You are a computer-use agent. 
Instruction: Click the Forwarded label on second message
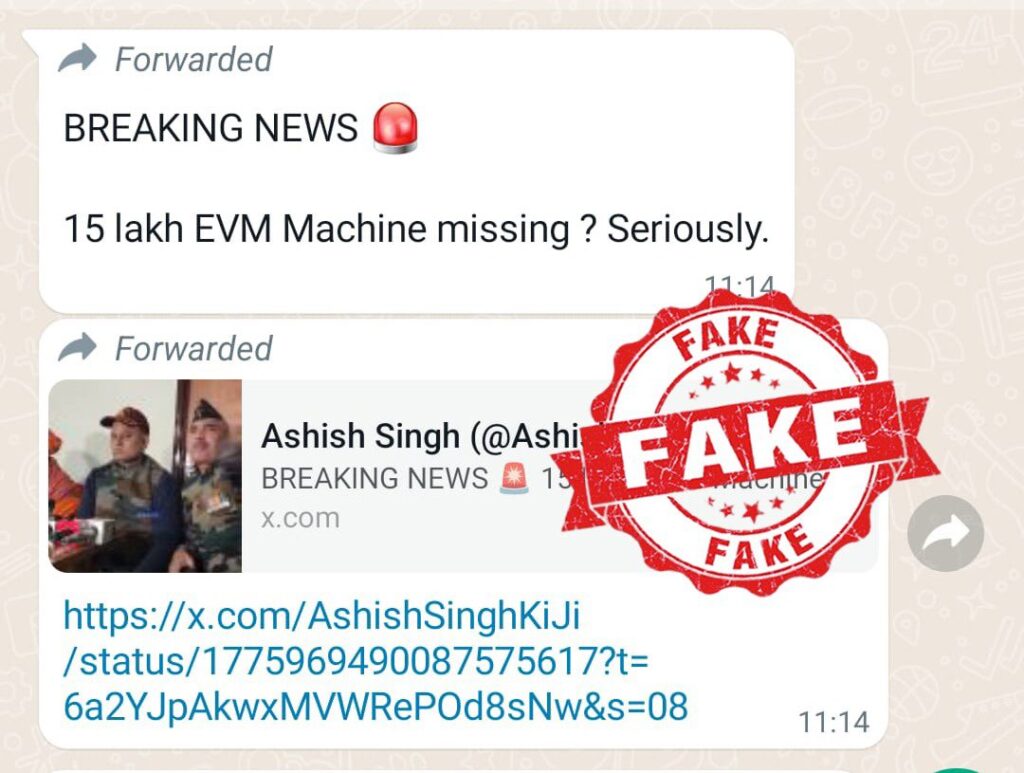(x=193, y=348)
